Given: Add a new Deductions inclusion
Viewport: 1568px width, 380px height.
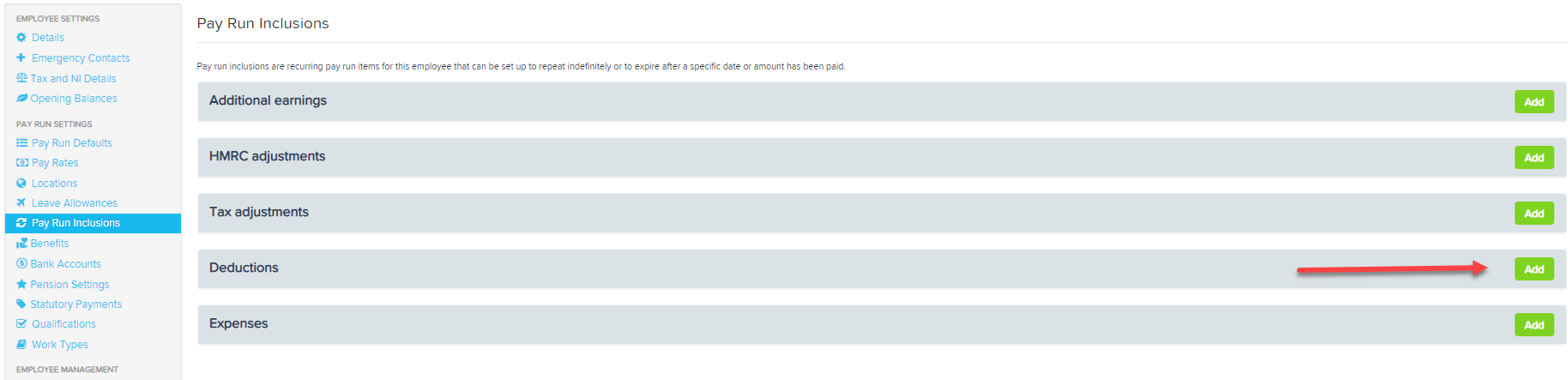Looking at the screenshot, I should pos(1534,269).
